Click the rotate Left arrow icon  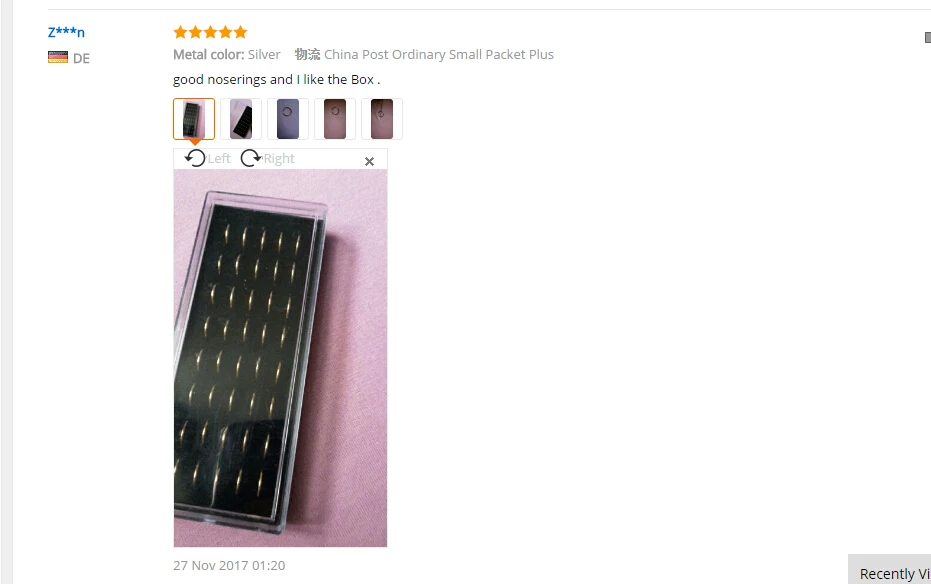coord(195,158)
